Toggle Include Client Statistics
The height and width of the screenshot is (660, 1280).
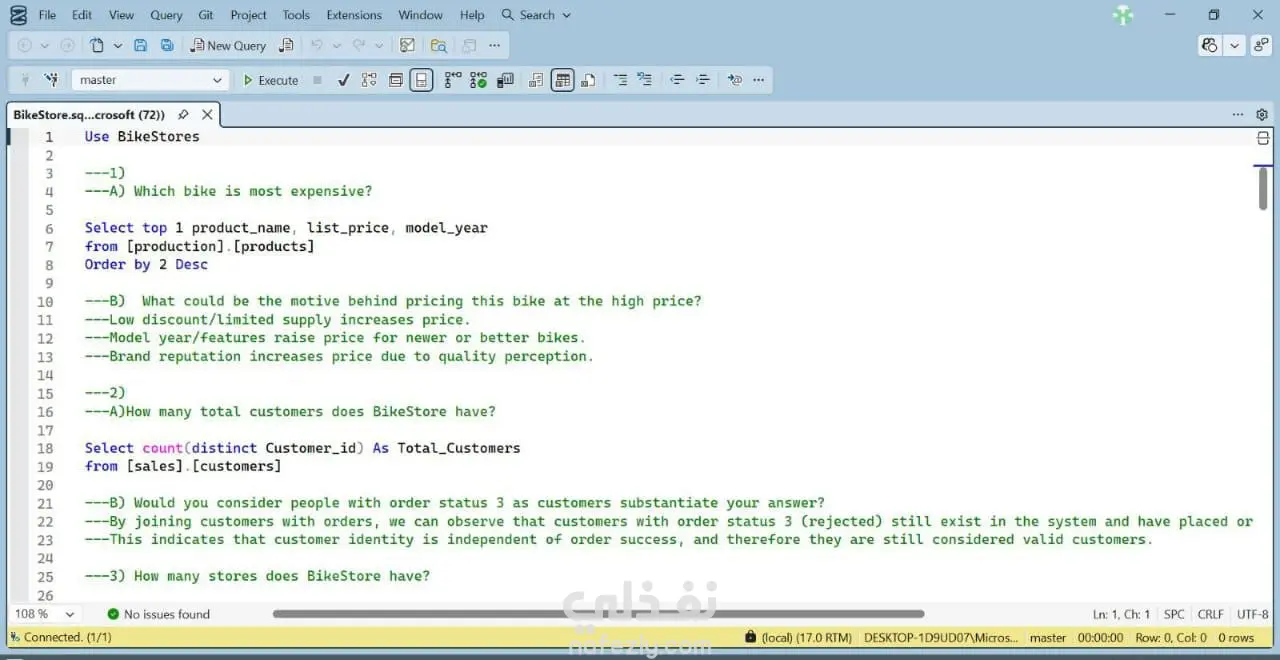click(505, 80)
